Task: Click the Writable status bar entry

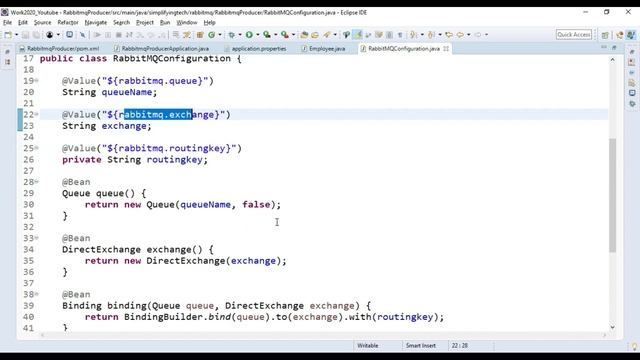Action: pyautogui.click(x=368, y=345)
